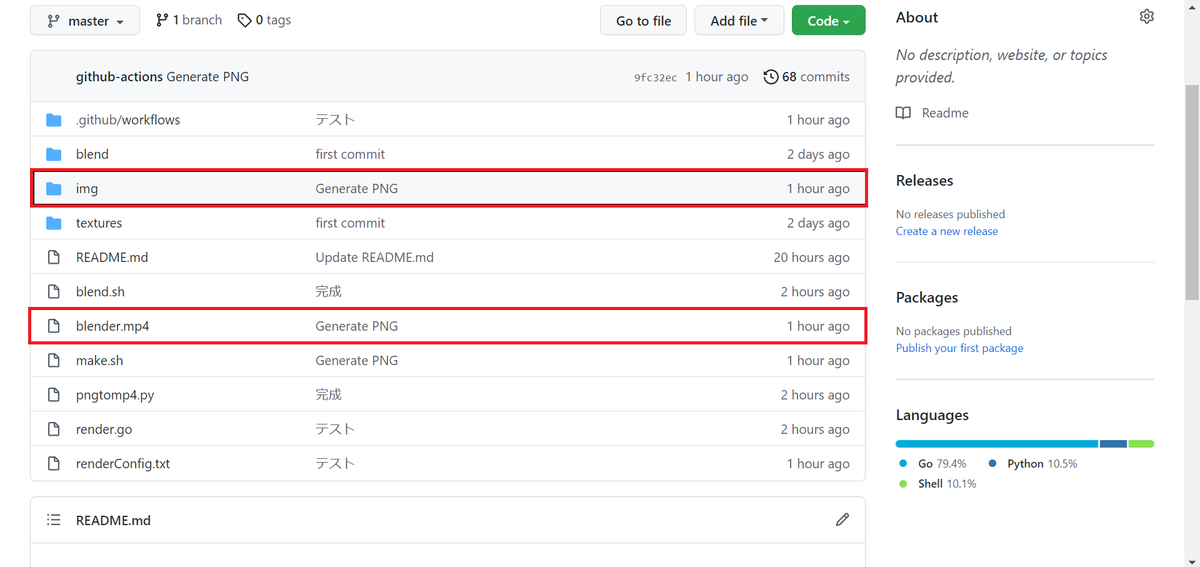
Task: Open the renderConfig.txt file
Action: tap(123, 464)
